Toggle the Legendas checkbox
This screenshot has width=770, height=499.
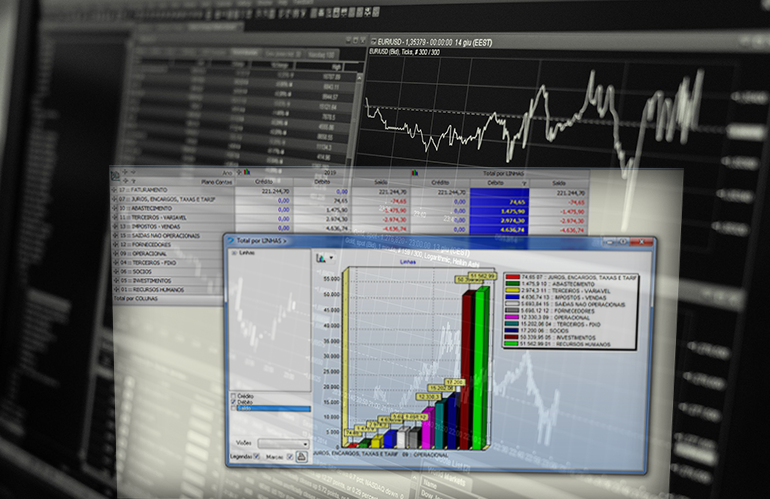[259, 456]
